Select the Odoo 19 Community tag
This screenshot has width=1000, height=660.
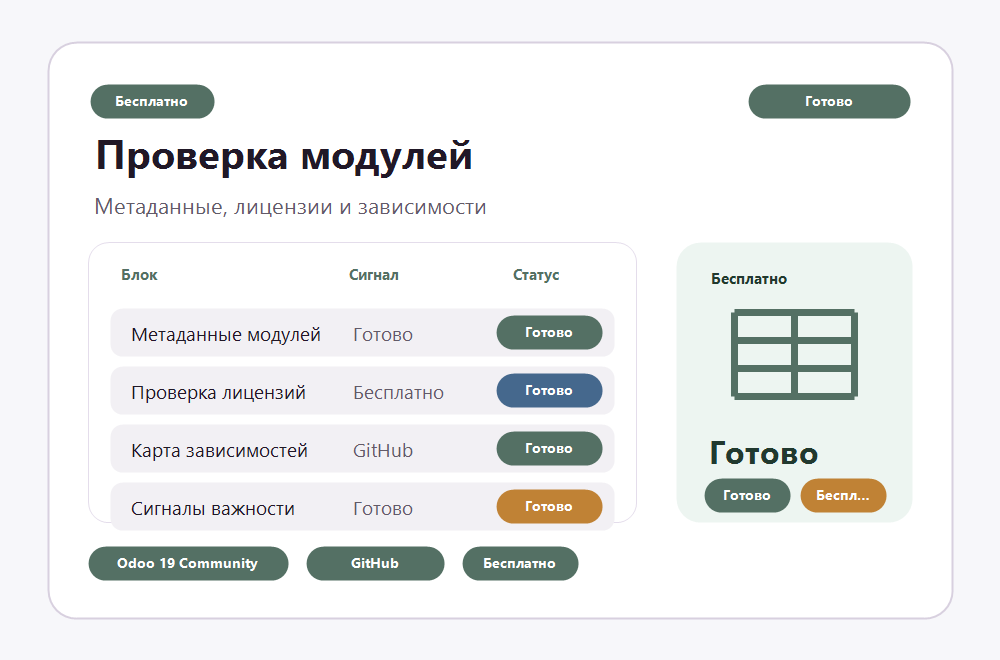(188, 563)
